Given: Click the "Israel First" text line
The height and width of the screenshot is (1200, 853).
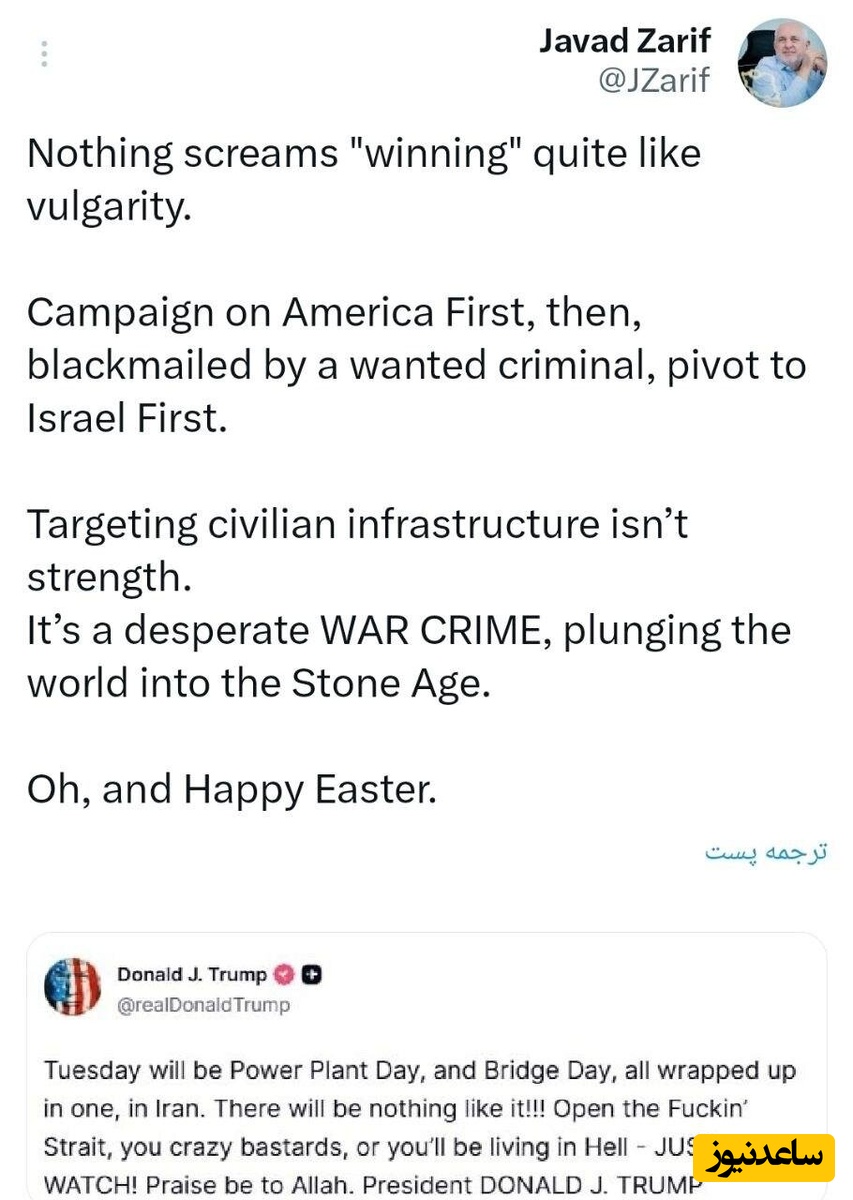Looking at the screenshot, I should point(127,418).
